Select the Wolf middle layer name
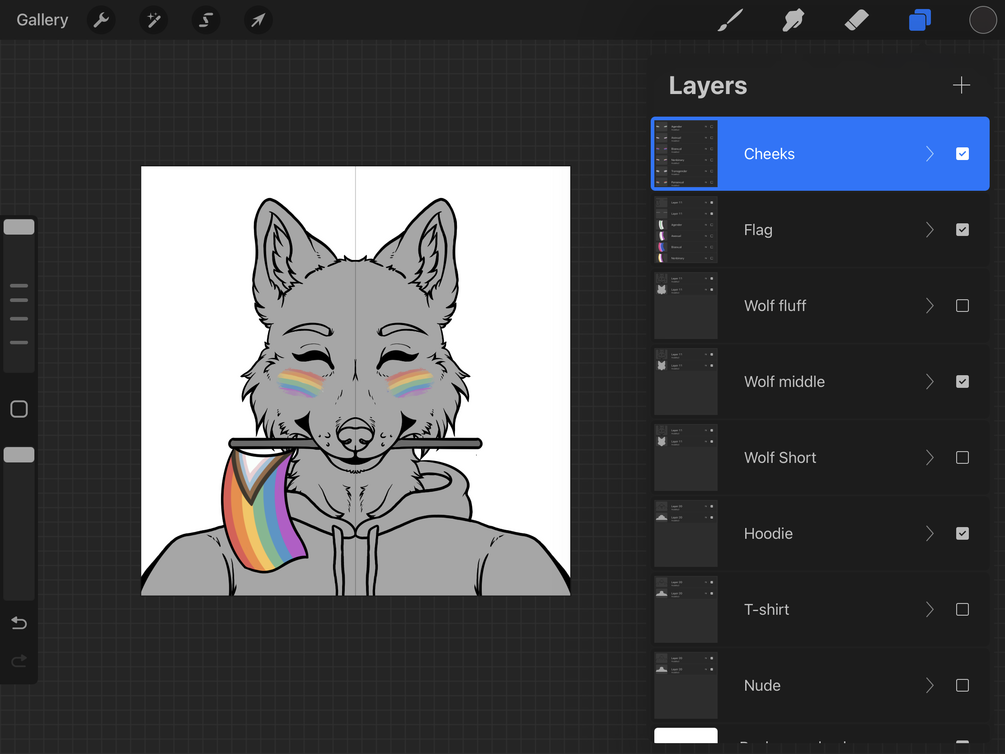The image size is (1005, 754). [x=784, y=381]
